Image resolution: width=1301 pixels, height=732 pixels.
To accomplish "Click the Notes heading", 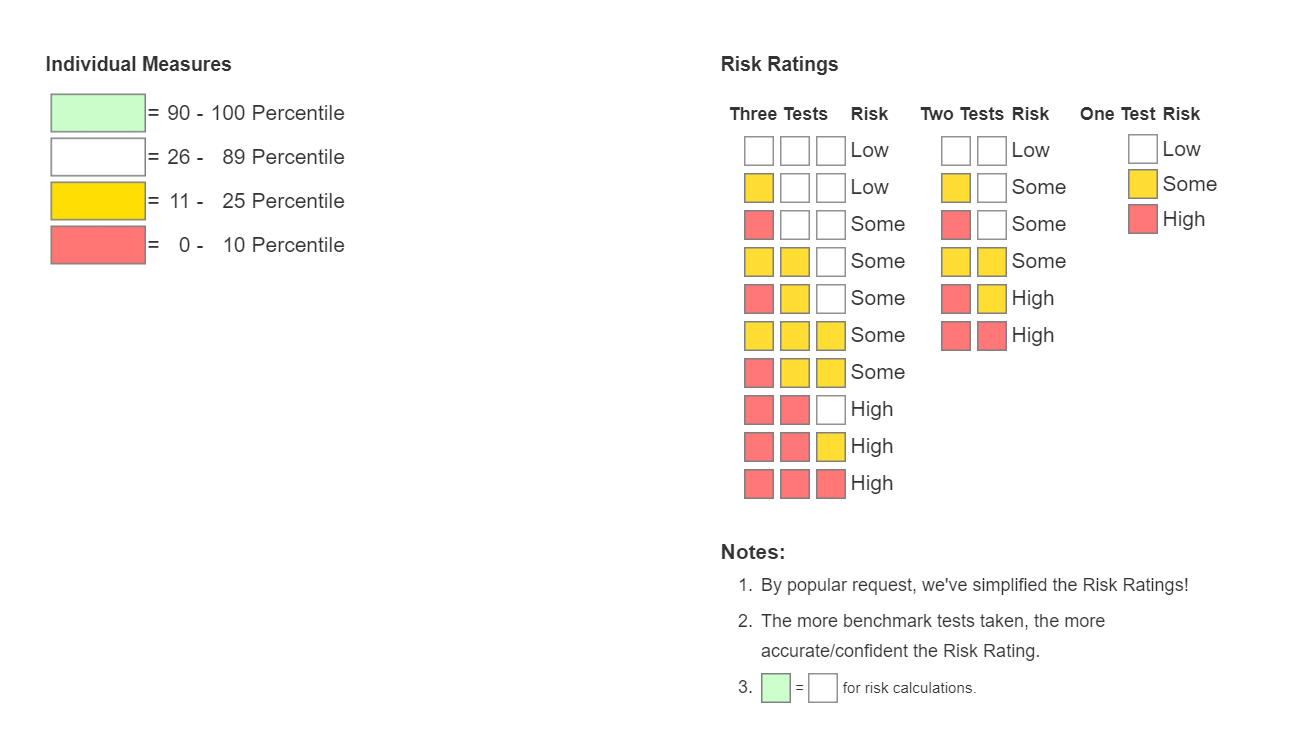I will [753, 552].
